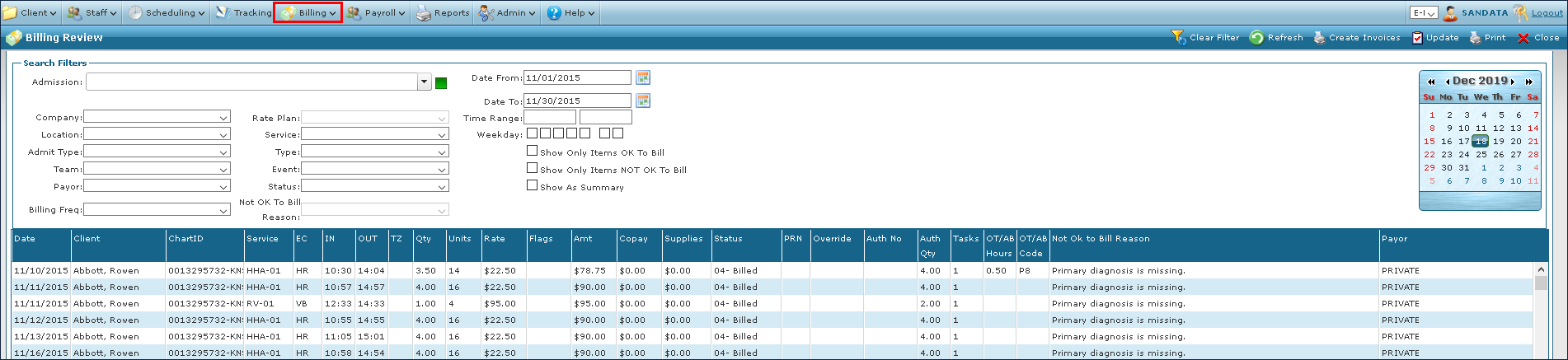Toggle Show As Summary checkbox

point(533,185)
